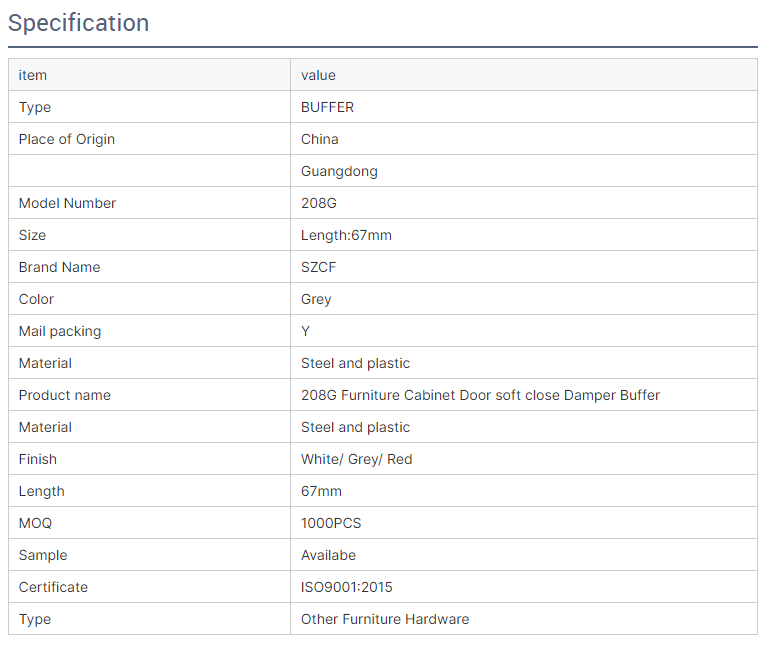Select the Length:67mm size value
The width and height of the screenshot is (776, 650).
pyautogui.click(x=346, y=235)
